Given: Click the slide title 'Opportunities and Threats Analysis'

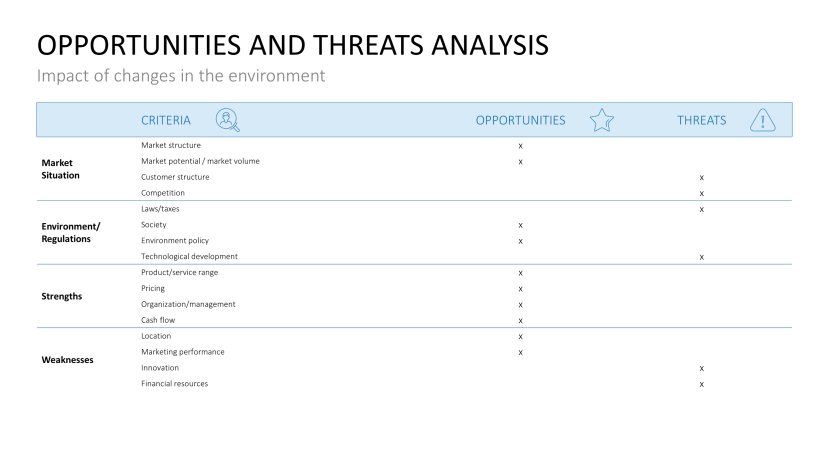Looking at the screenshot, I should (292, 45).
